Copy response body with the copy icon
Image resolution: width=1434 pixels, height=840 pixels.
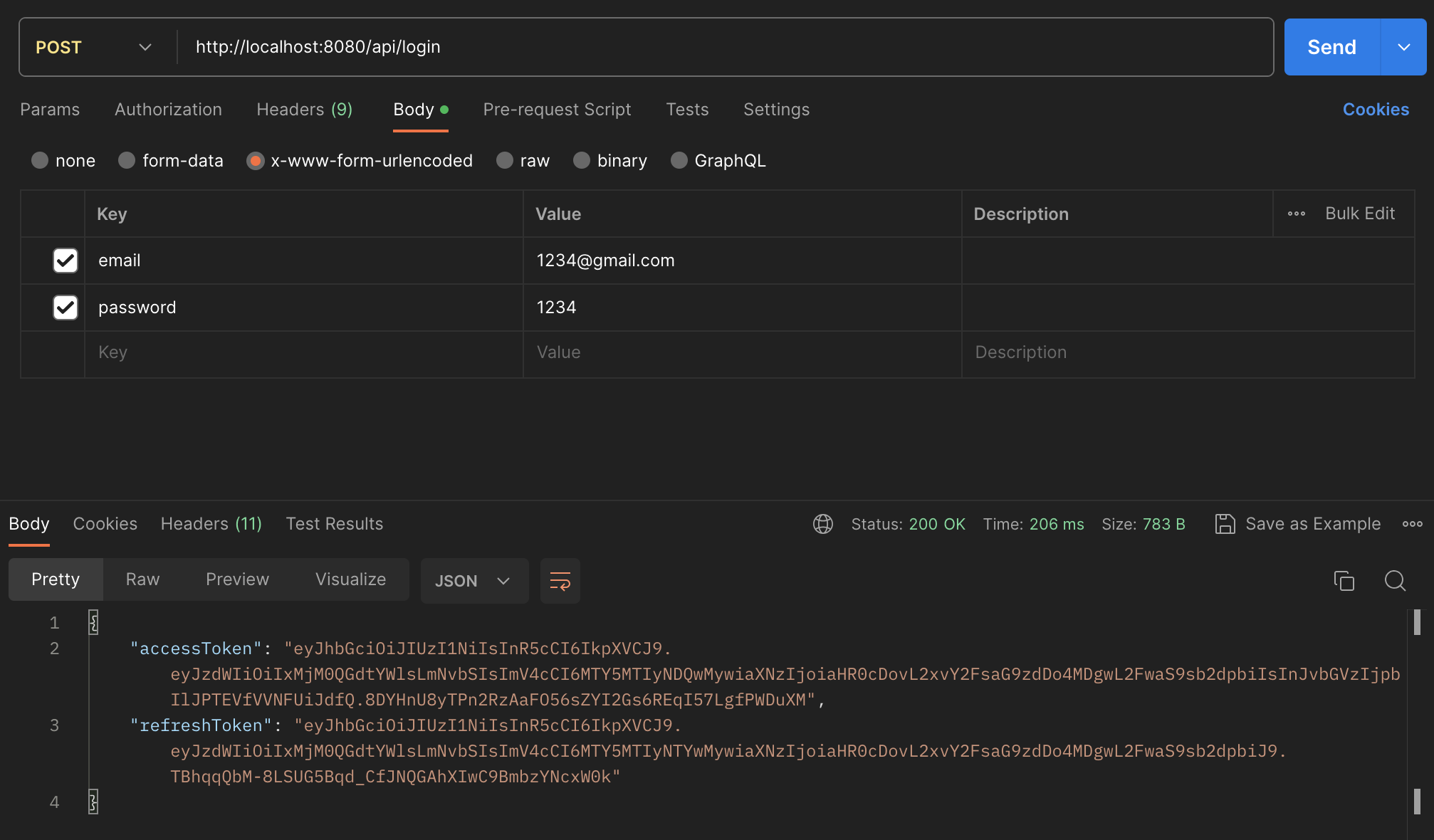[1344, 581]
